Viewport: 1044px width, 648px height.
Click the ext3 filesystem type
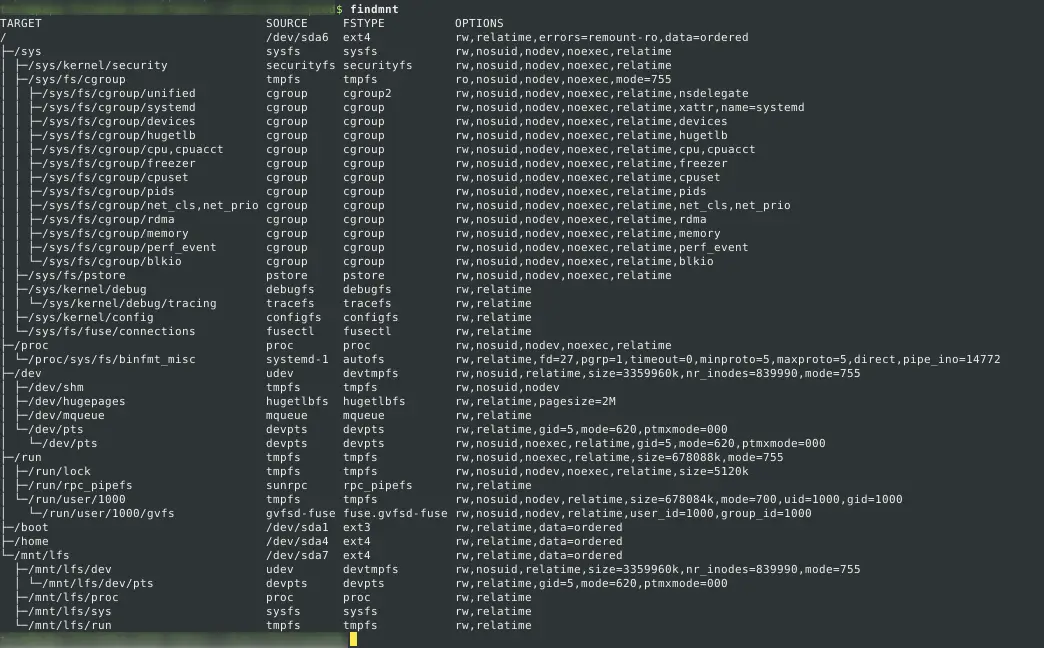pos(357,527)
